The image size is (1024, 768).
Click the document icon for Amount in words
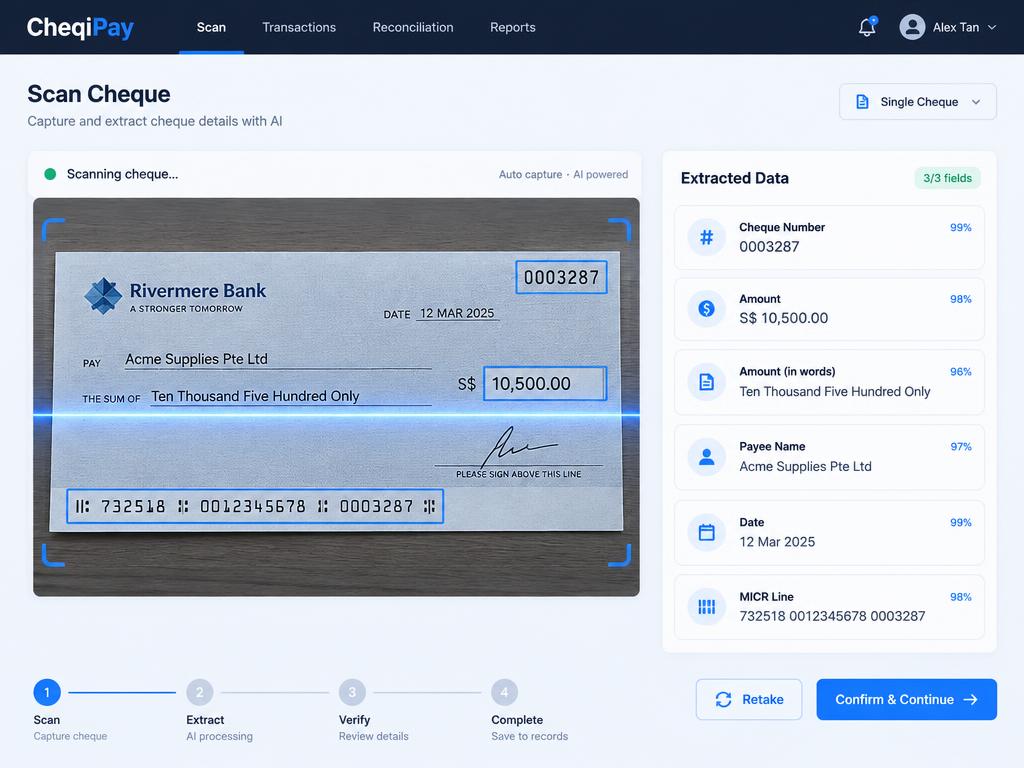(x=706, y=381)
